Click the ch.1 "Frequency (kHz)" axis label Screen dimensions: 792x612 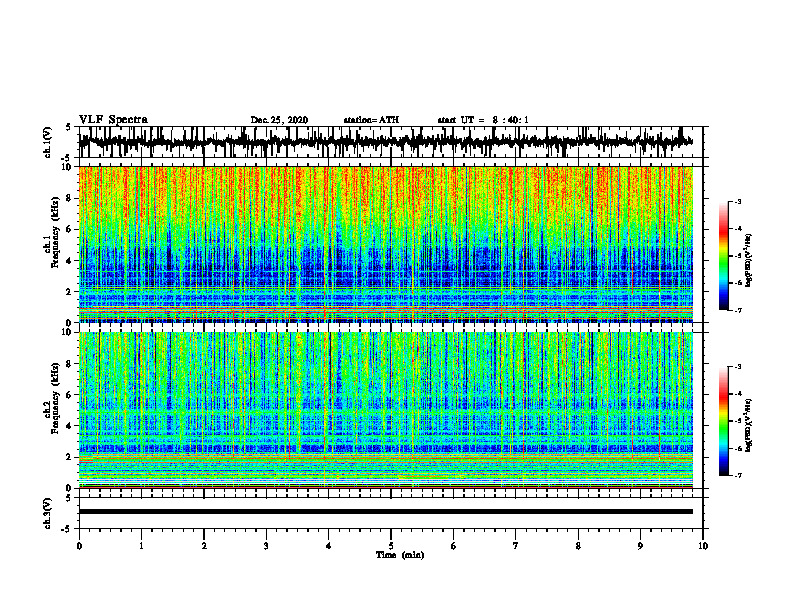point(55,233)
